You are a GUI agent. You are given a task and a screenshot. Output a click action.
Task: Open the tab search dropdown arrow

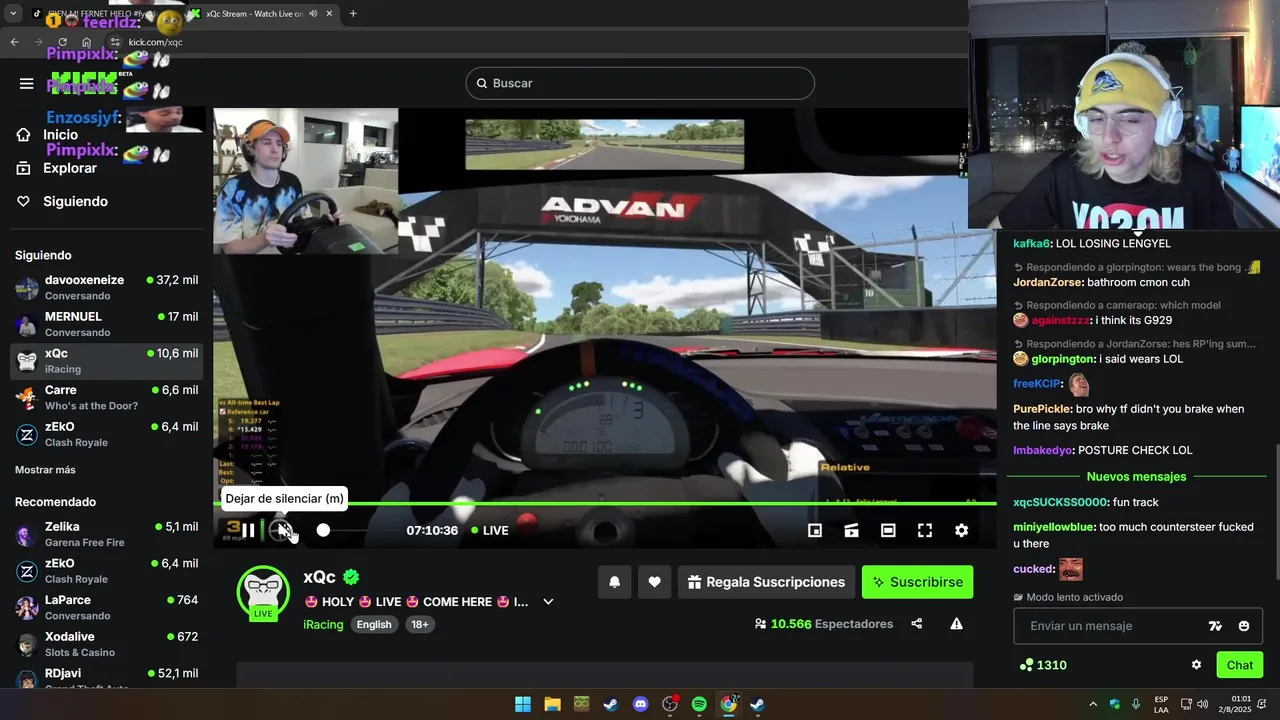click(x=13, y=14)
